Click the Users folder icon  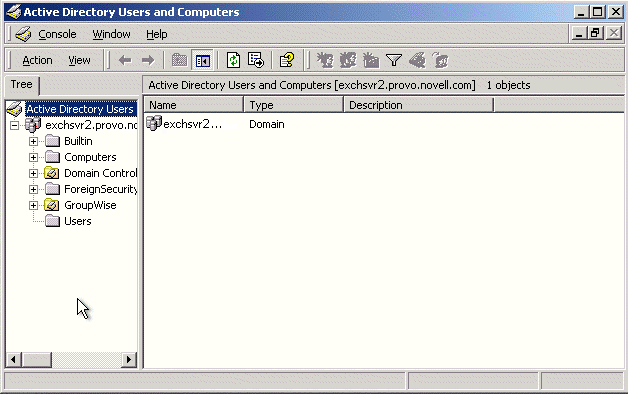(52, 221)
